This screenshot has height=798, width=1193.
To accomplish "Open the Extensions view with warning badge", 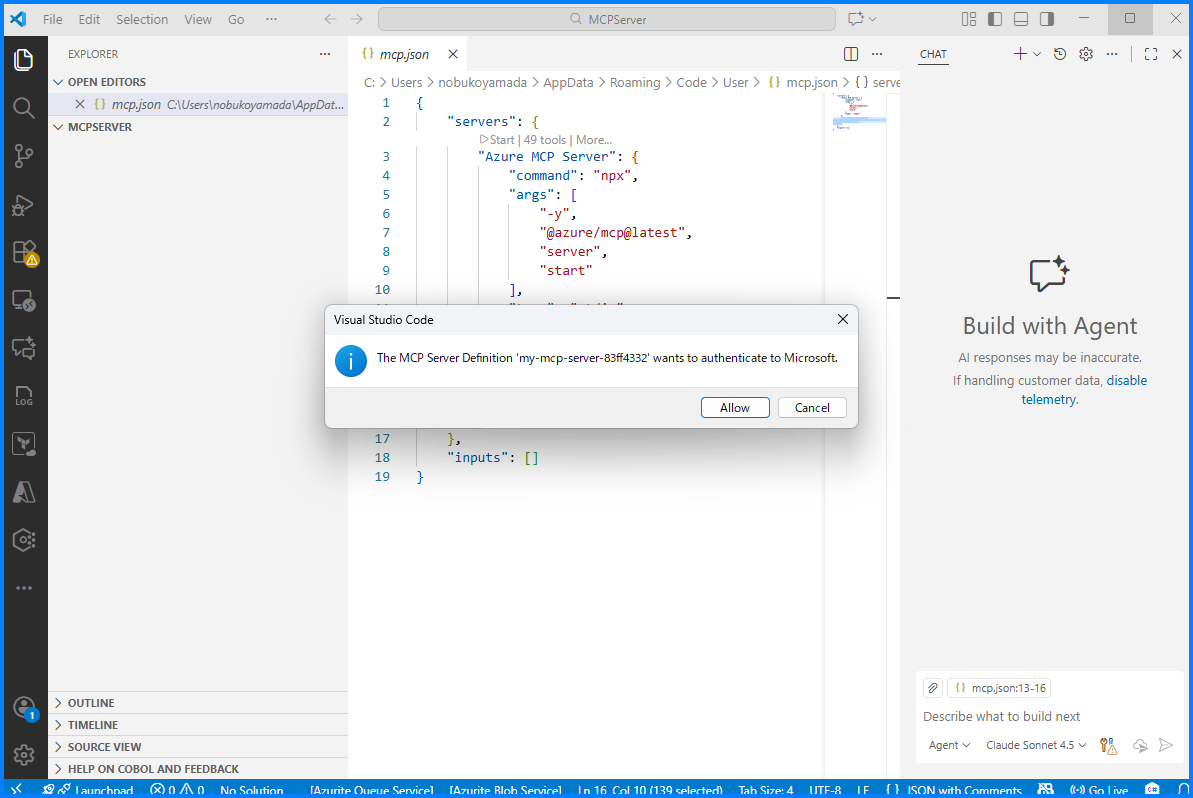I will pos(24,253).
